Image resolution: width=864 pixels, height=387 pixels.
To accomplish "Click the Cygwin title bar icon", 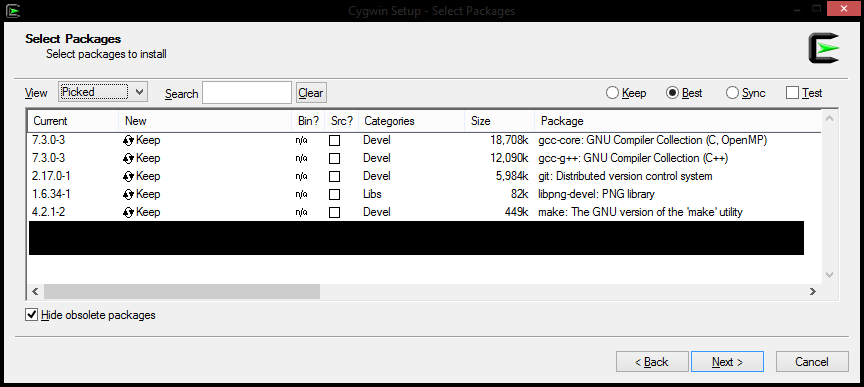I will (13, 10).
